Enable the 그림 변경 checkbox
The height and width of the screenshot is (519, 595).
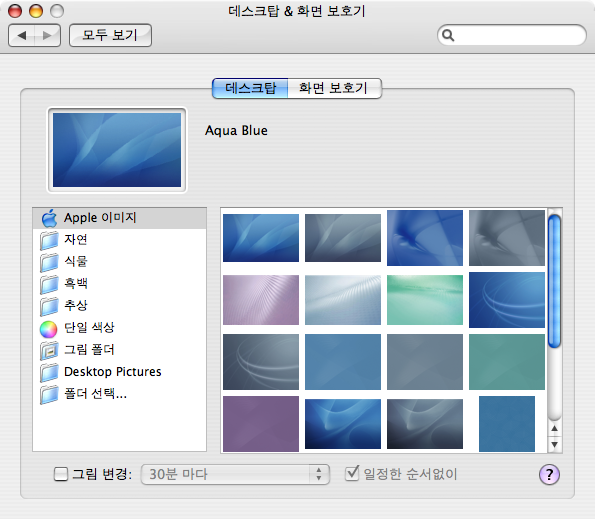tap(61, 474)
